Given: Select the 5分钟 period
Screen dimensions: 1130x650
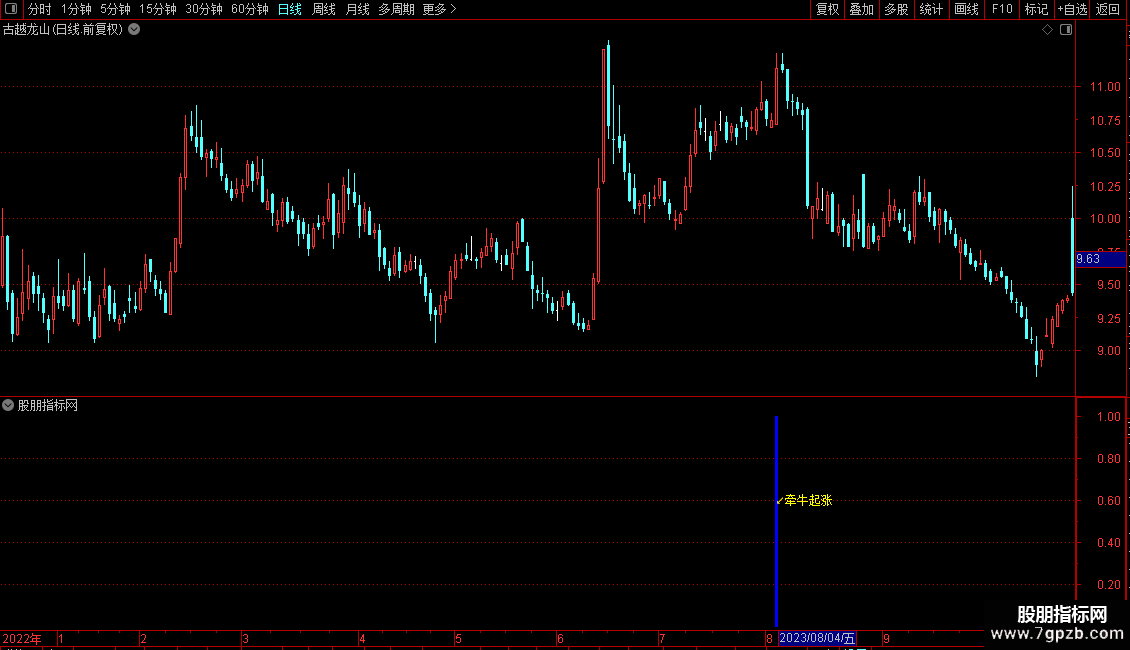Looking at the screenshot, I should click(x=115, y=9).
